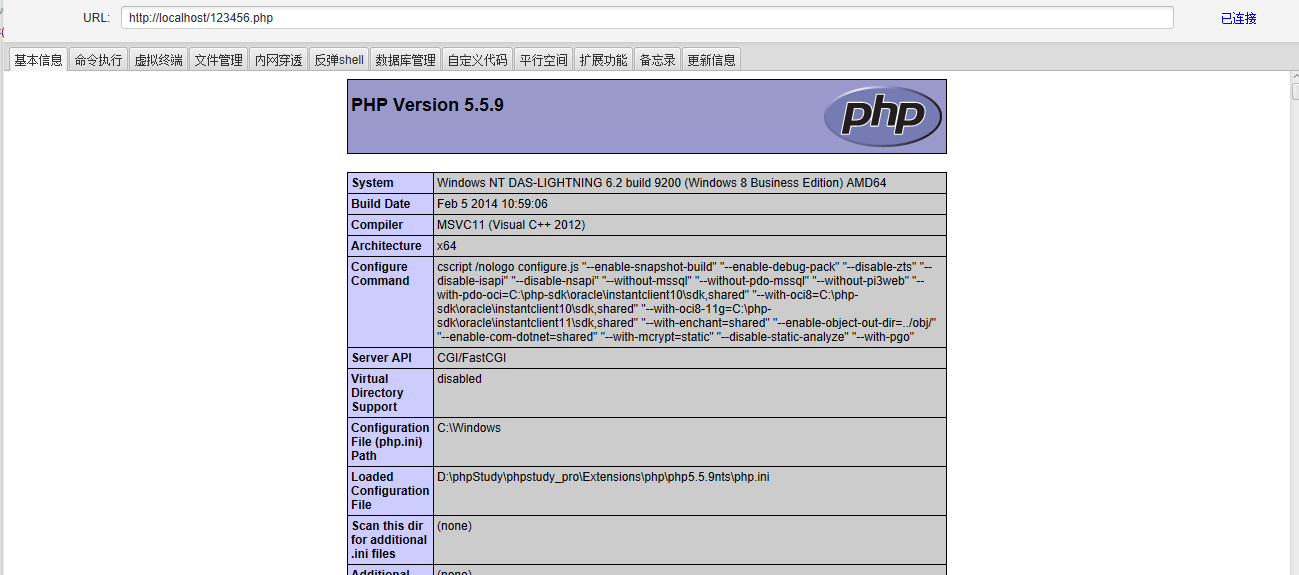Open the 命令执行 tab
1299x575 pixels.
(x=98, y=60)
